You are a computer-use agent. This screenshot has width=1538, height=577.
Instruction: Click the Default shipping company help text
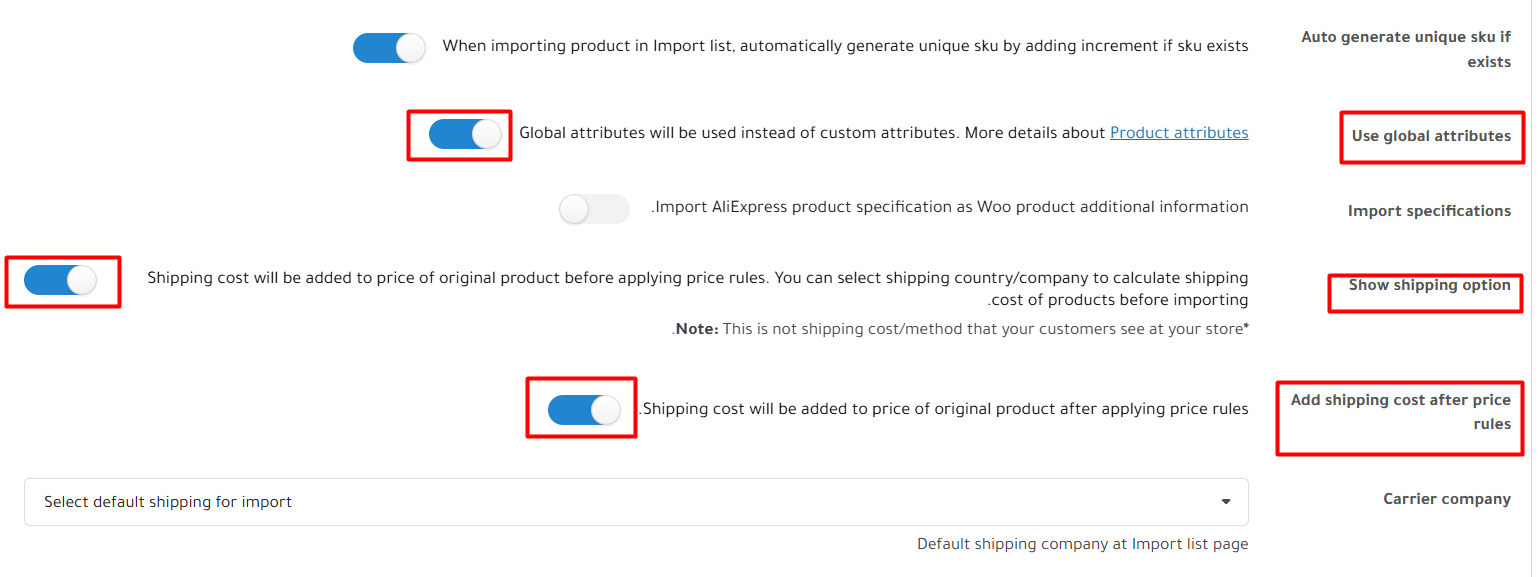point(1082,545)
